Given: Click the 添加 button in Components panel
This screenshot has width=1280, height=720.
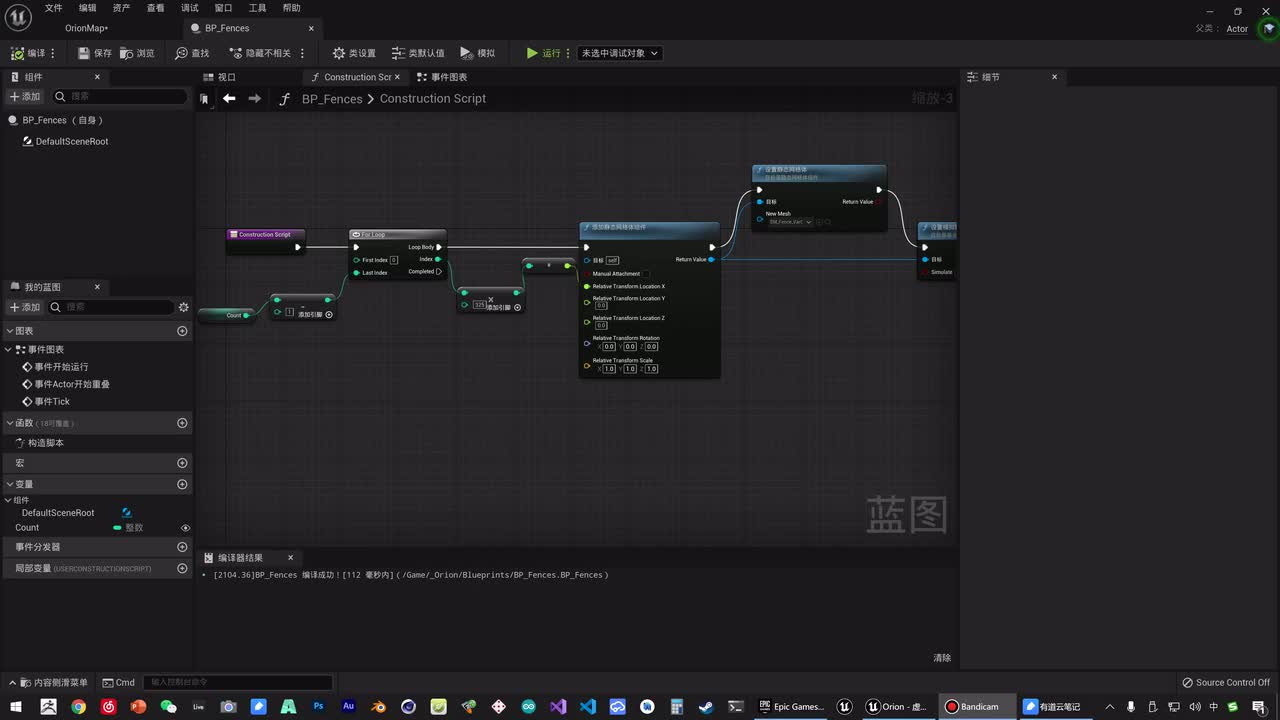Looking at the screenshot, I should (25, 97).
